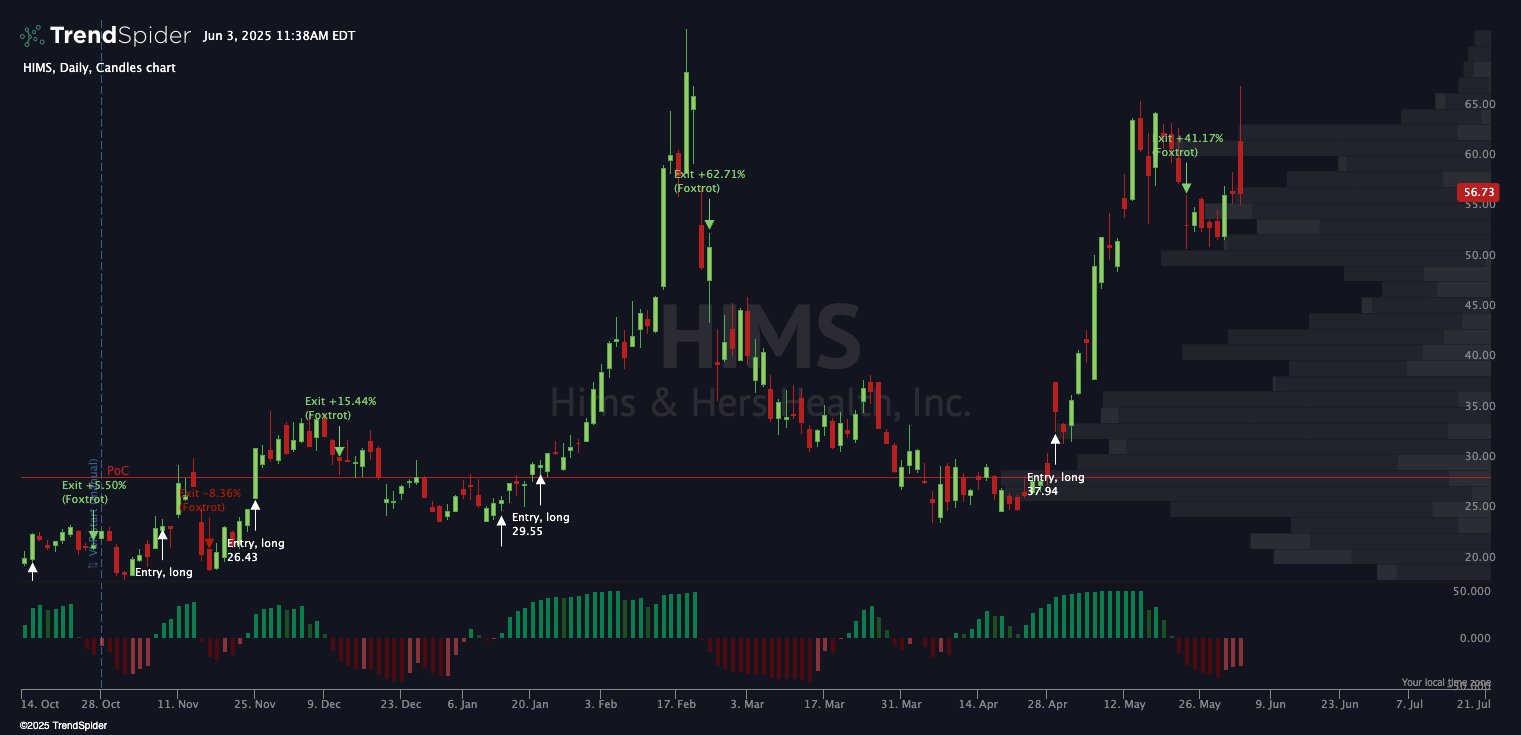Click the 23. Jun date on the time axis
The width and height of the screenshot is (1521, 735).
click(x=1340, y=704)
